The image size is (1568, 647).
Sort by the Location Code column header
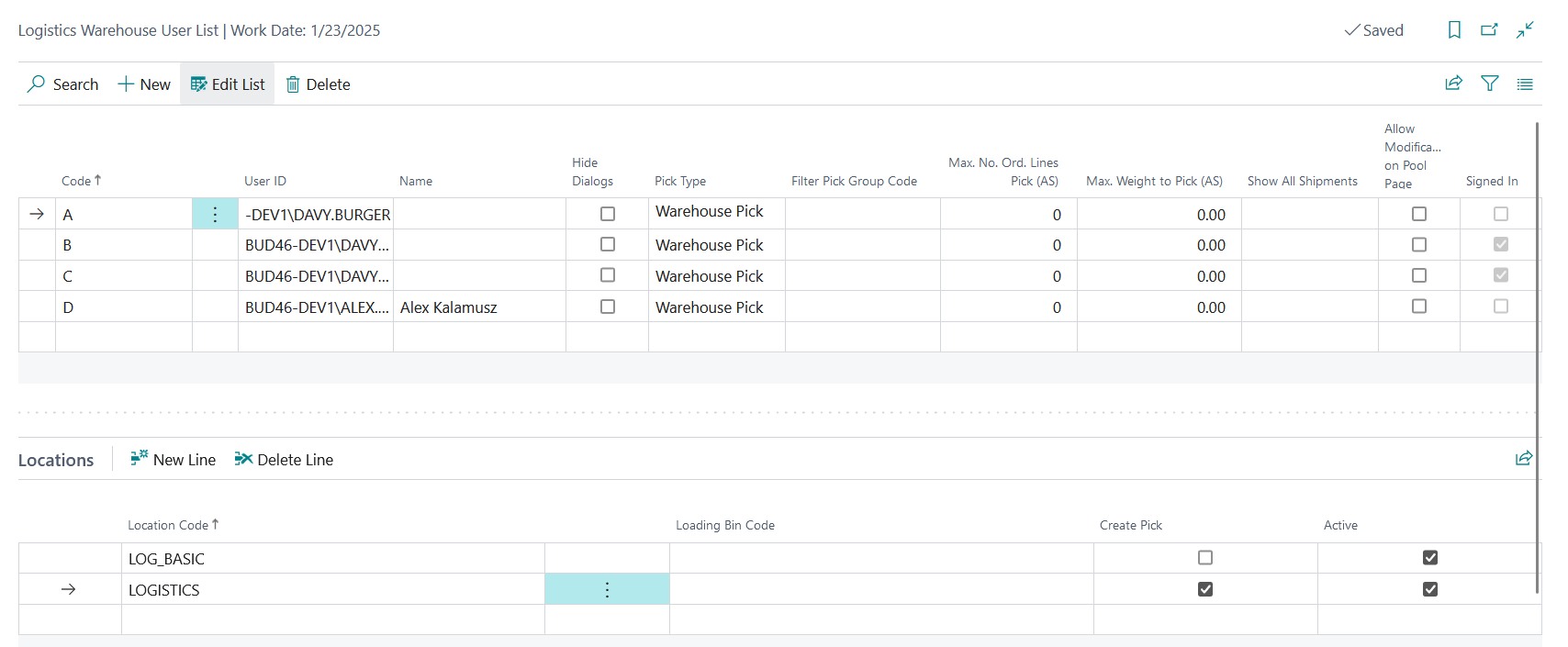169,525
